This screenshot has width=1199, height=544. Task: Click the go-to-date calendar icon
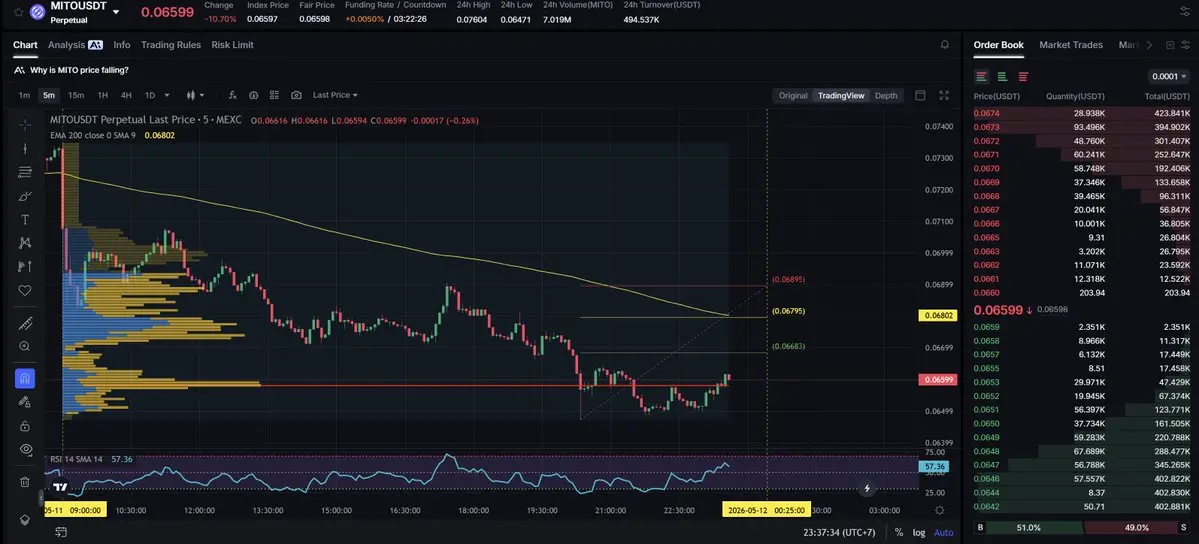pyautogui.click(x=61, y=532)
